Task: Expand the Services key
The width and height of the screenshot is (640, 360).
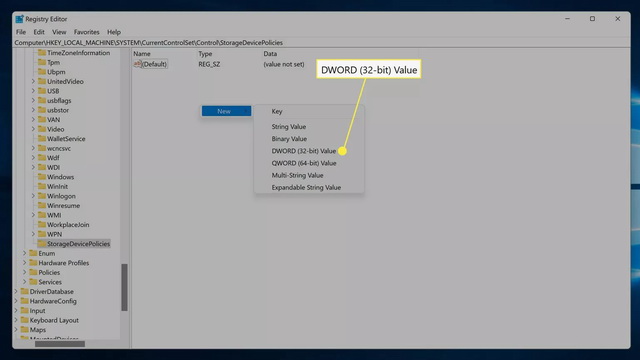Action: pyautogui.click(x=24, y=282)
